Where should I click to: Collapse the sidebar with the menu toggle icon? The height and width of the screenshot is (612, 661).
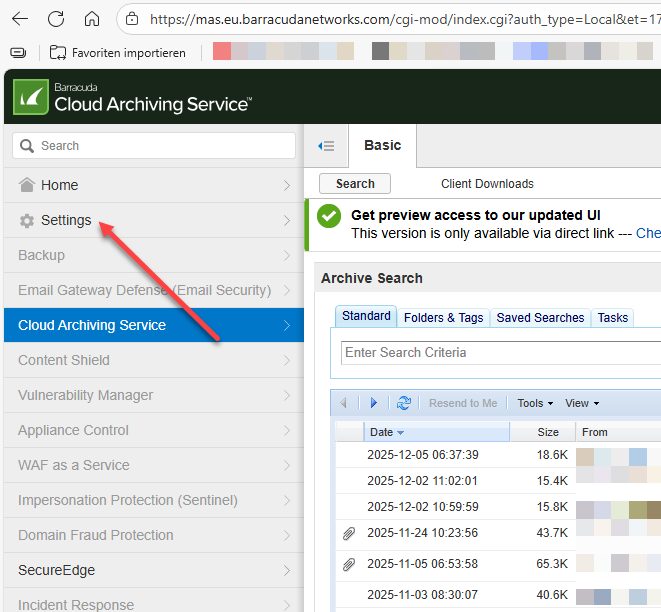coord(326,146)
